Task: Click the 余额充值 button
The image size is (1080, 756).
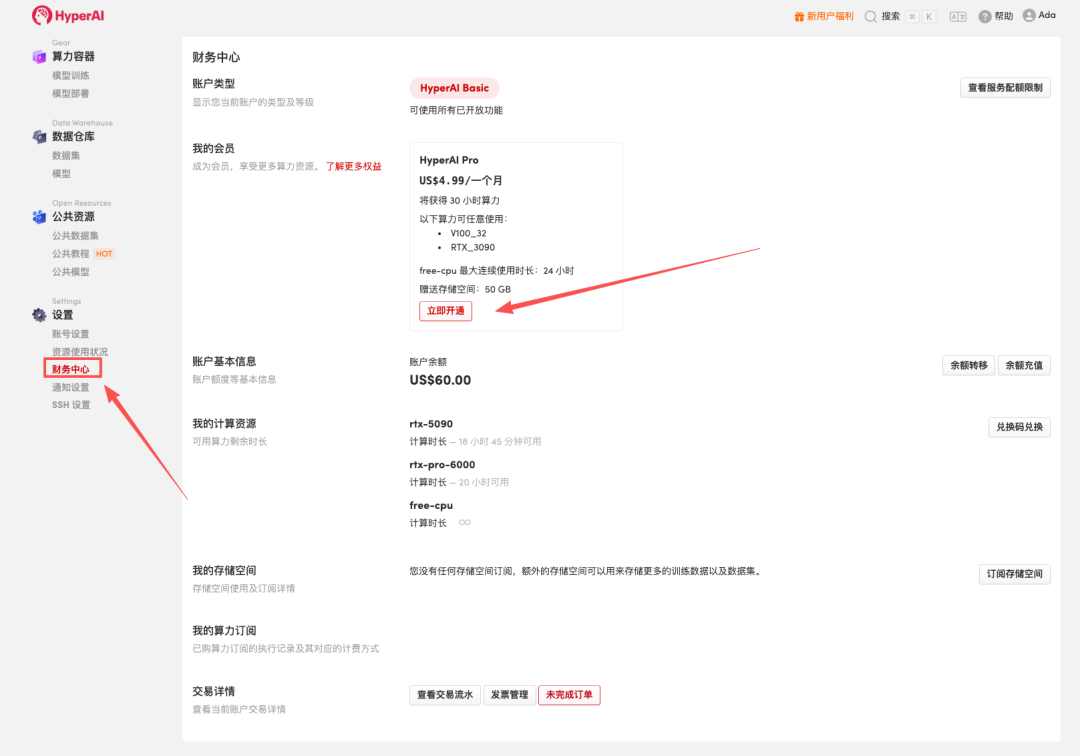Action: (1024, 366)
